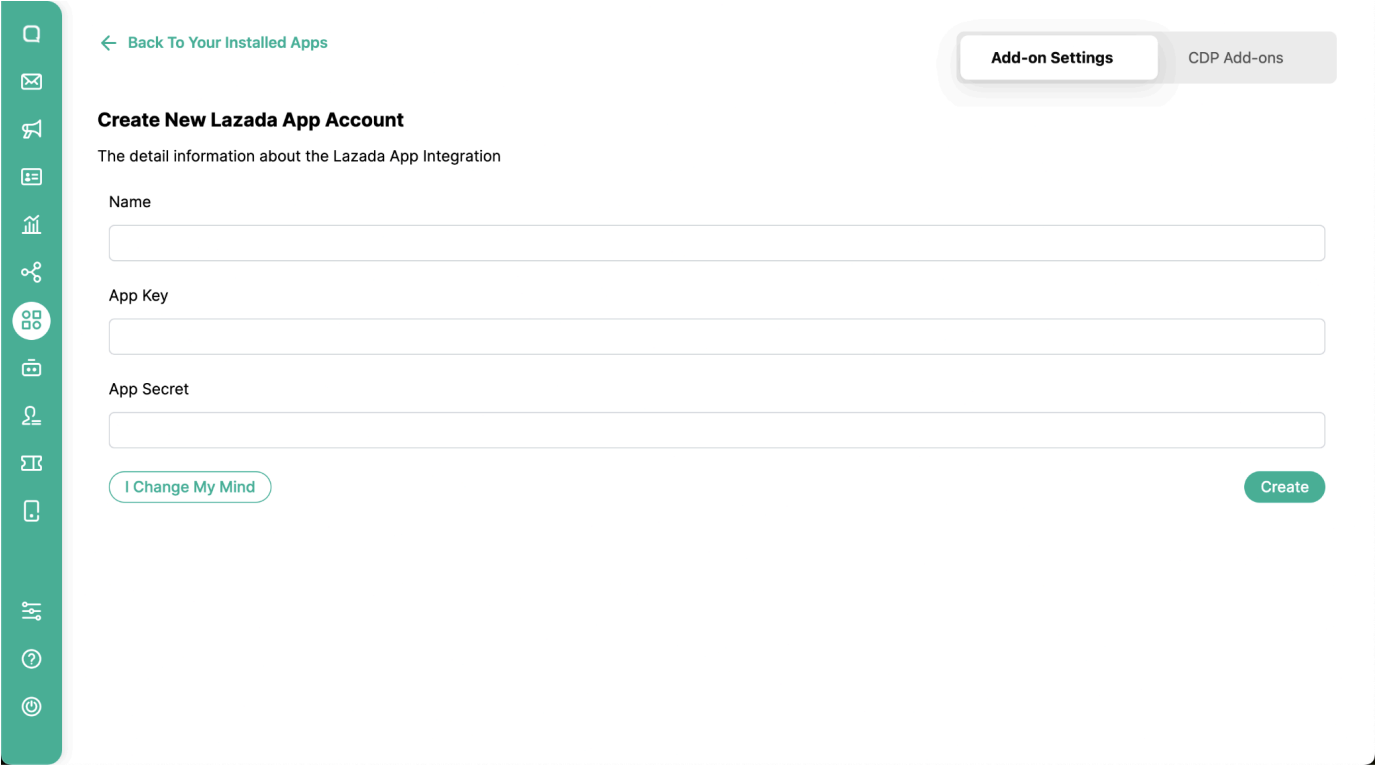Click the Create button
Screen dimensions: 1377x766
pos(1284,487)
